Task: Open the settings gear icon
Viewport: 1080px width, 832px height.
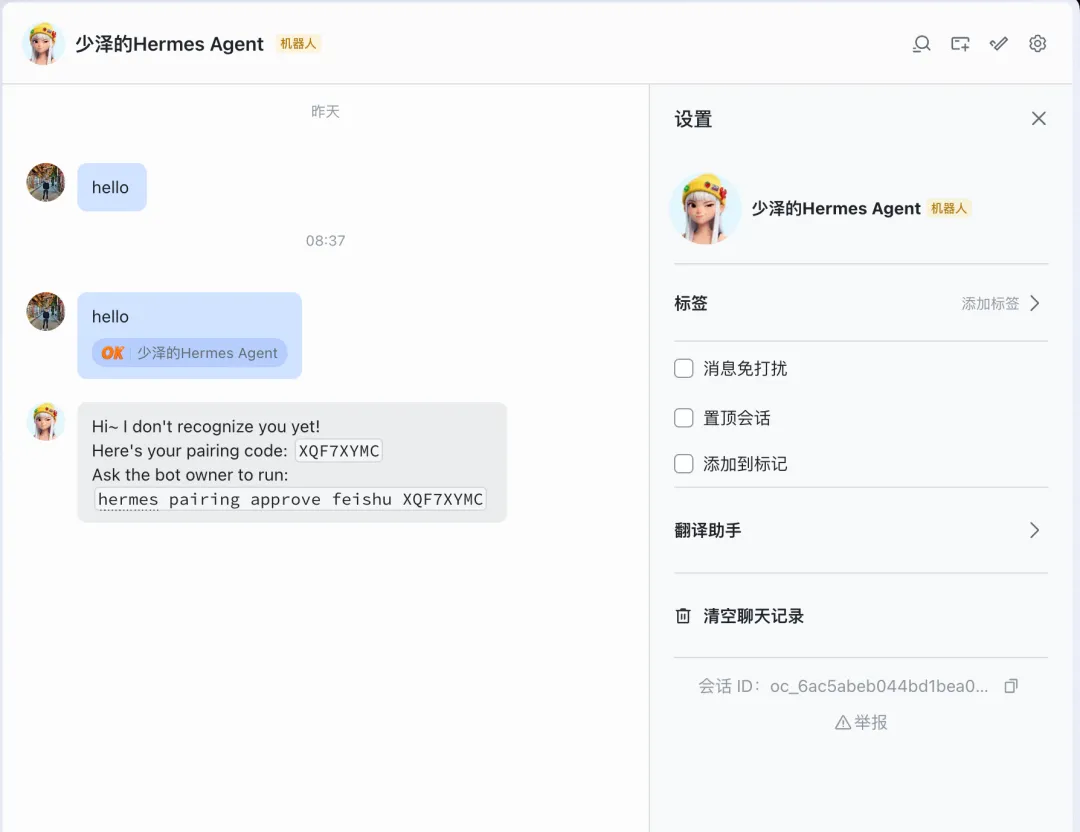Action: [1037, 44]
